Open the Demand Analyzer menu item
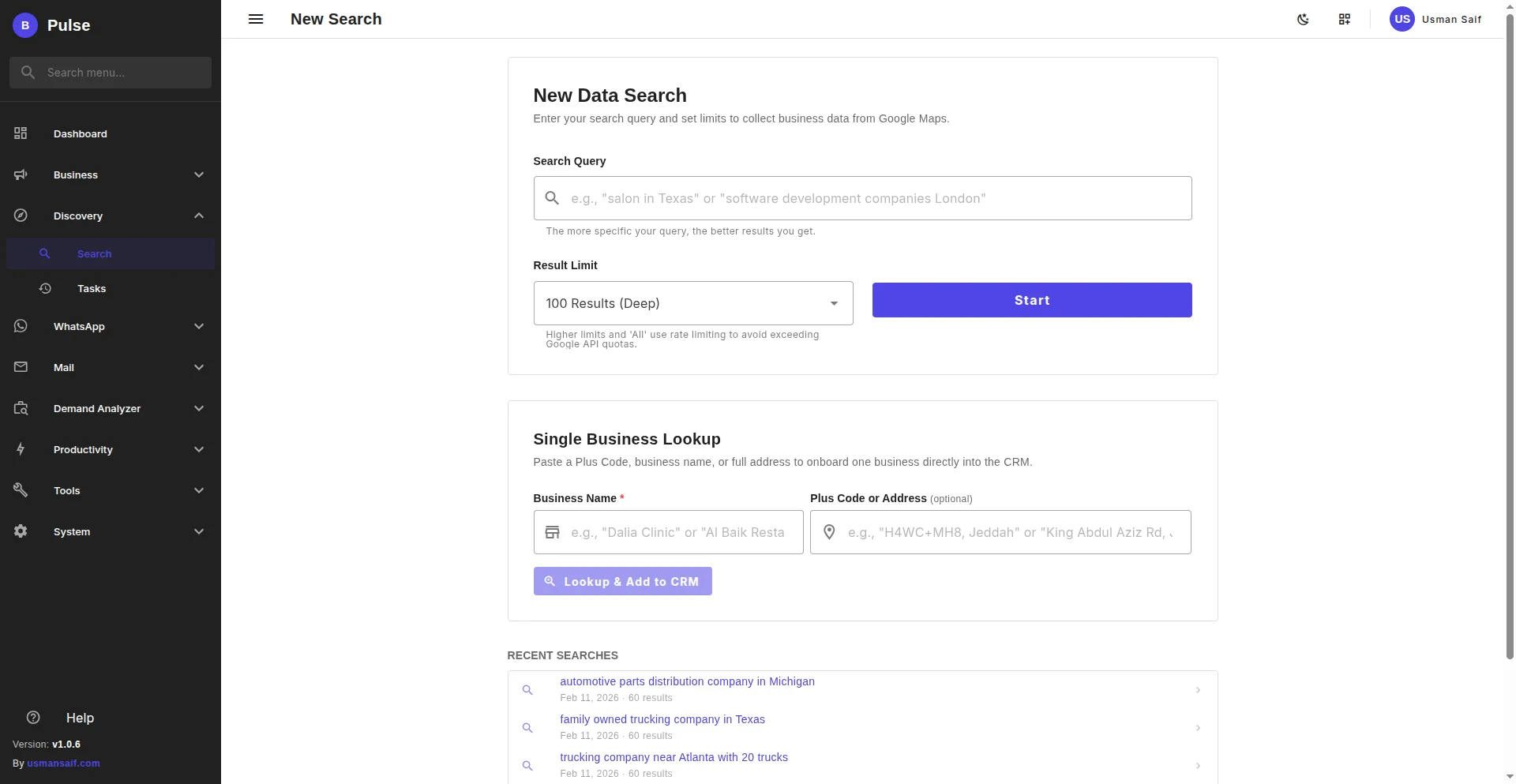The width and height of the screenshot is (1516, 784). coord(111,408)
